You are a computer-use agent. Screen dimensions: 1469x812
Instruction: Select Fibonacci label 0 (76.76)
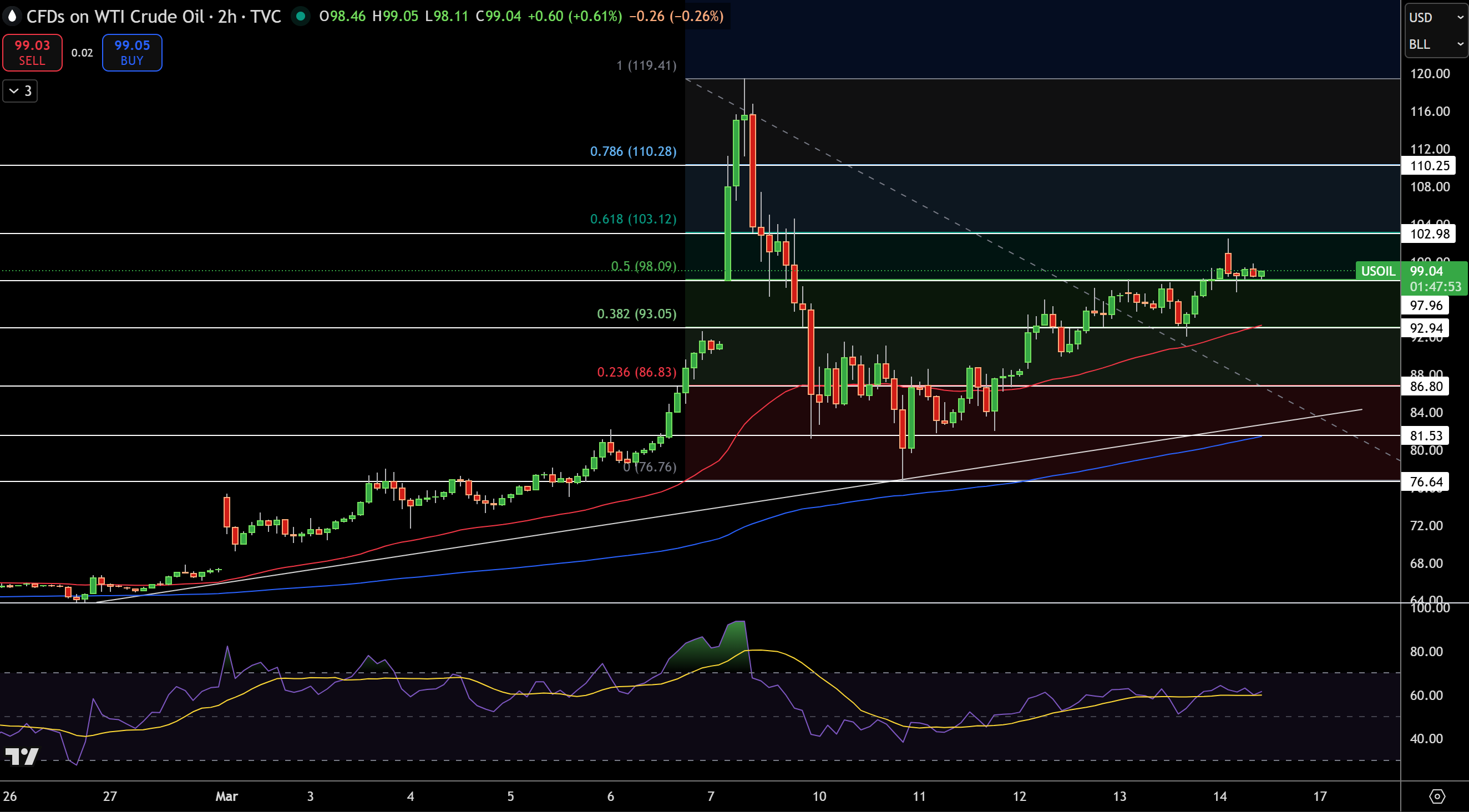pos(650,467)
